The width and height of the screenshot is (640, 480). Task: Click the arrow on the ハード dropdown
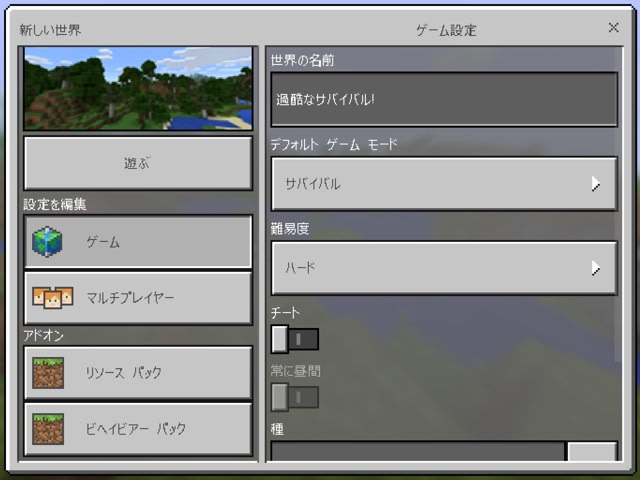click(x=596, y=268)
